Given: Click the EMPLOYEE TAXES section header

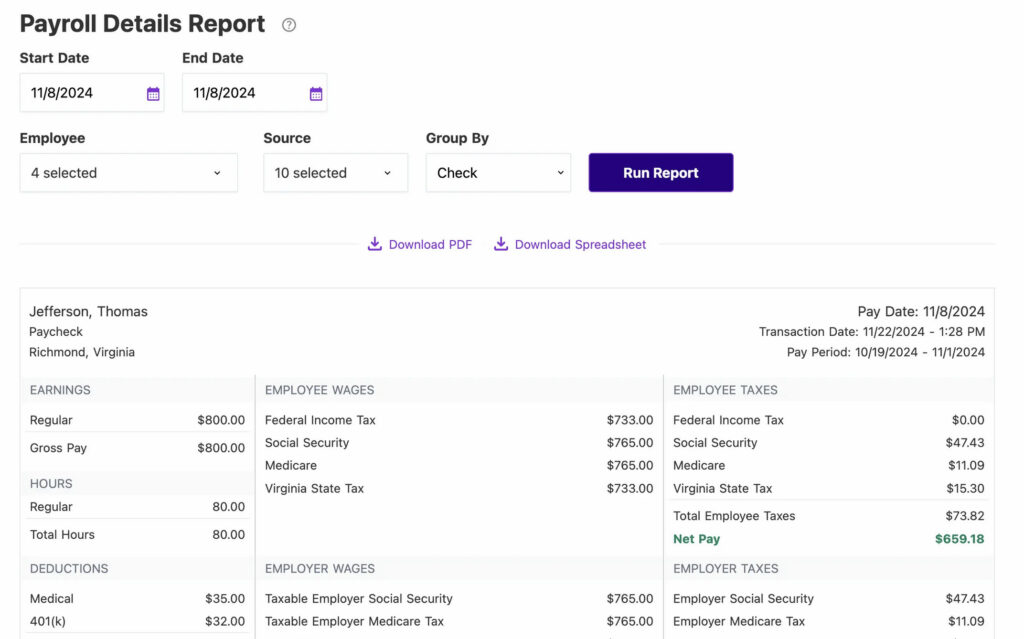Looking at the screenshot, I should point(725,390).
